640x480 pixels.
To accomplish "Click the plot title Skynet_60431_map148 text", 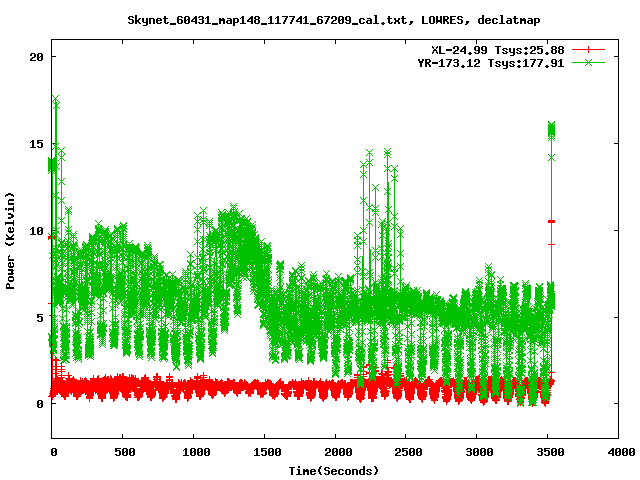I will coord(334,20).
